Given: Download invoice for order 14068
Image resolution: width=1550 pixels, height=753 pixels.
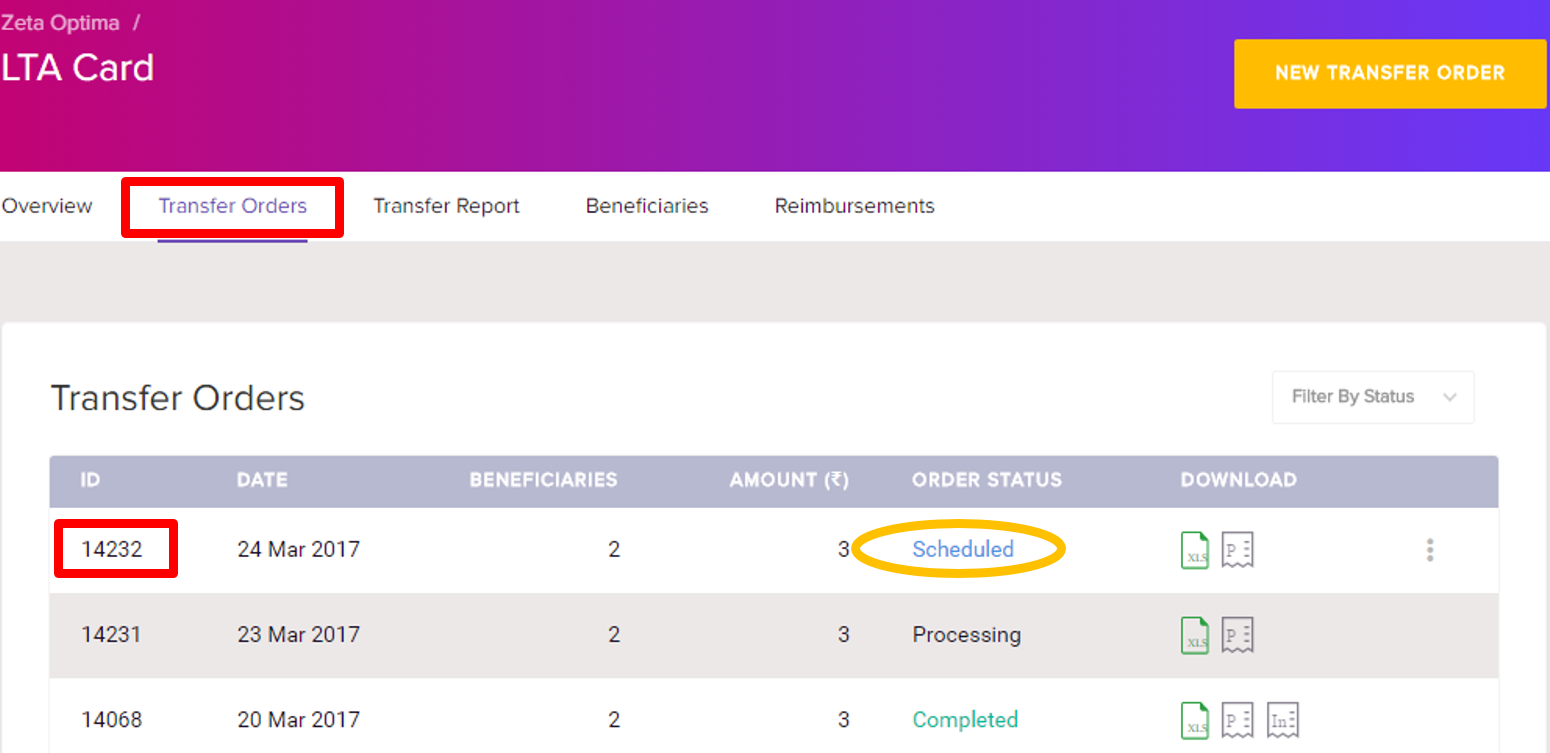Looking at the screenshot, I should click(1283, 720).
